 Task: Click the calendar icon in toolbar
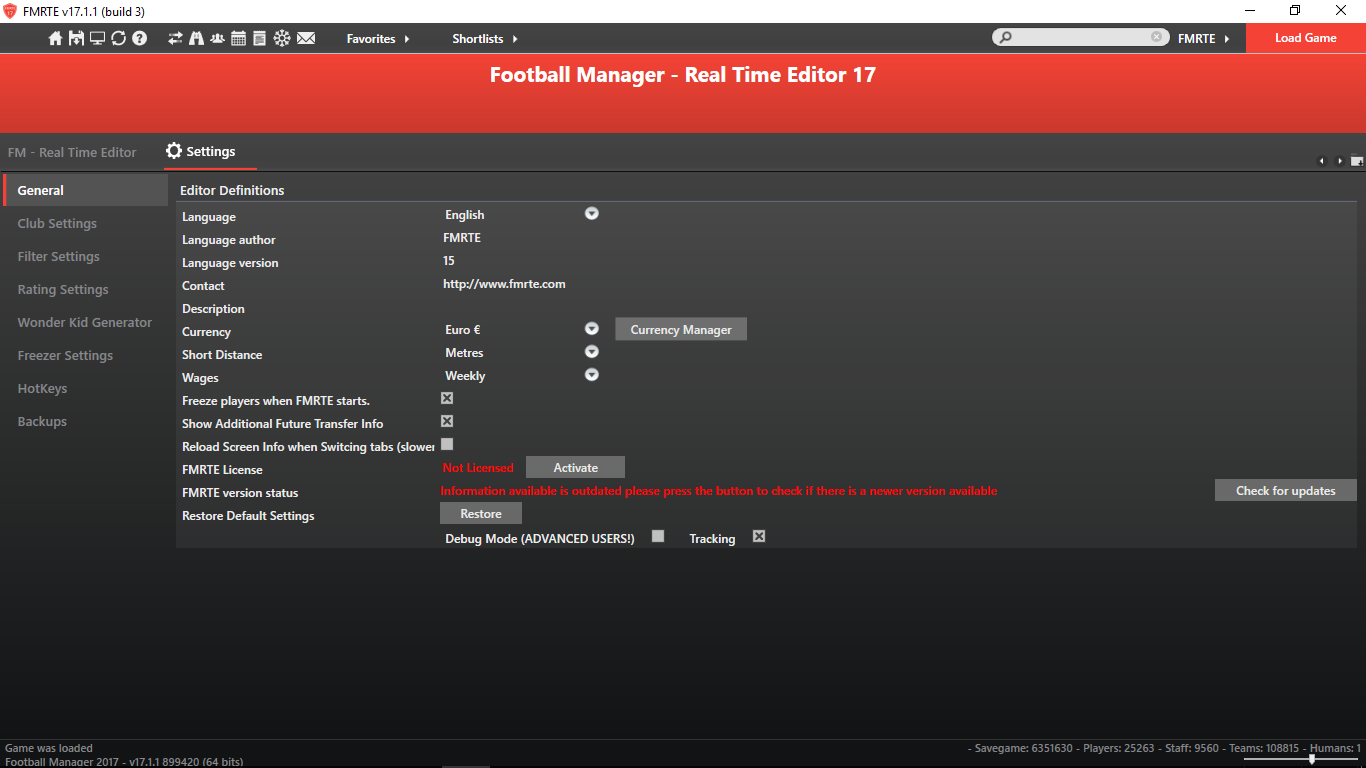click(x=238, y=38)
